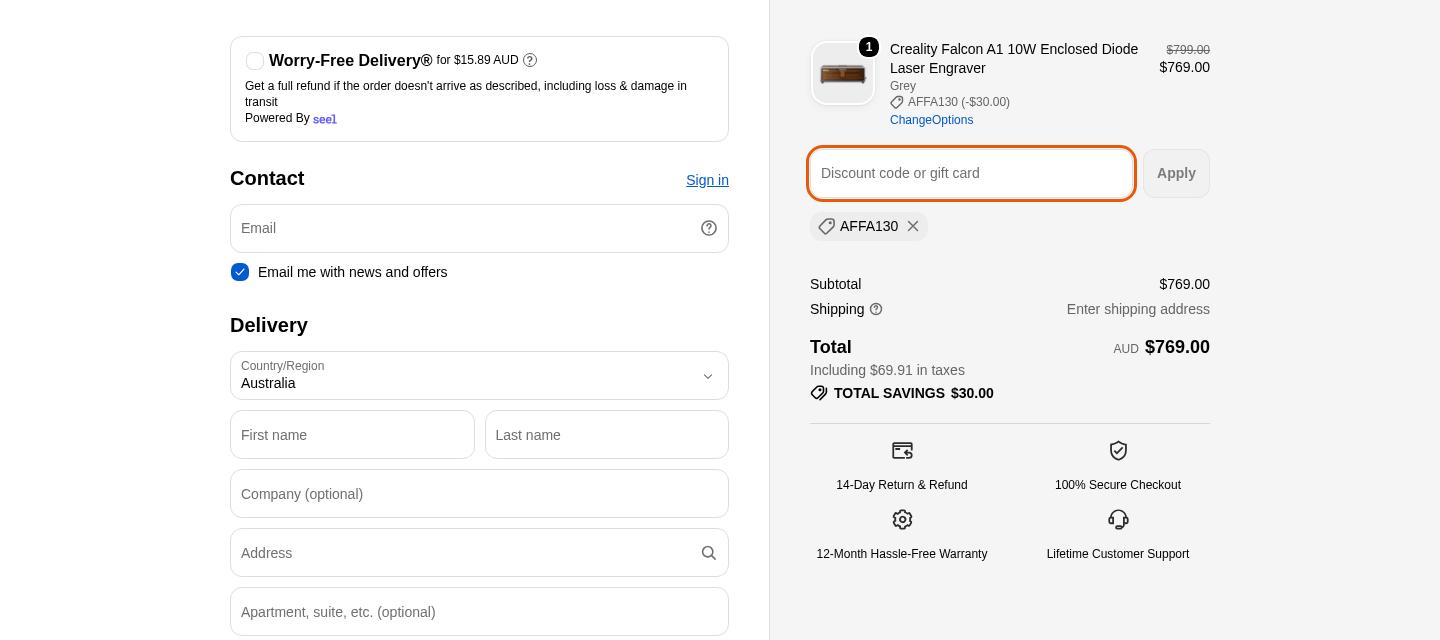This screenshot has height=640, width=1440.
Task: Click the Worry-Free Delivery help question icon
Action: 530,60
